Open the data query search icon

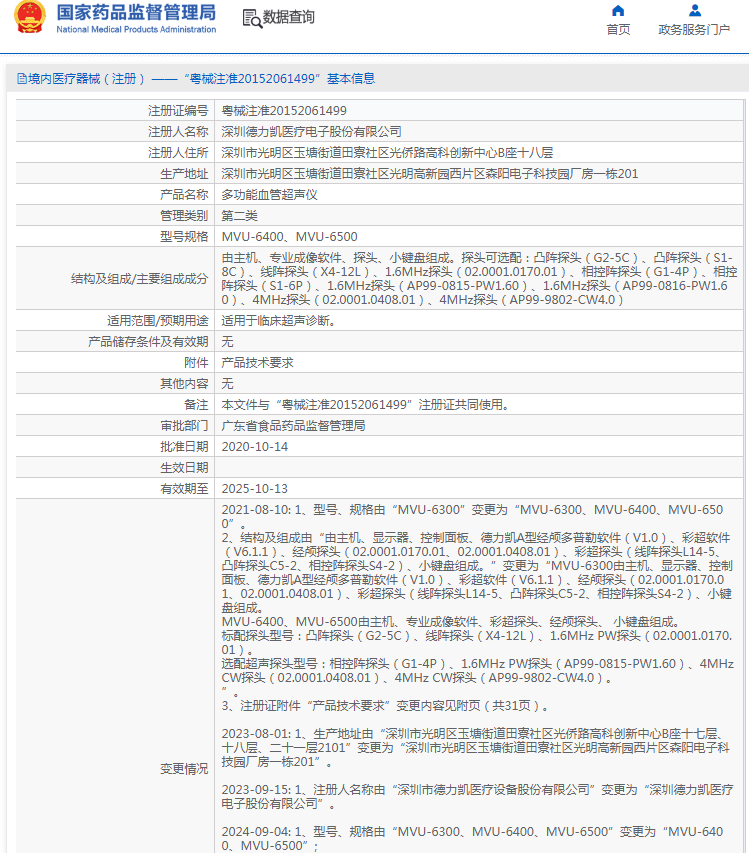(252, 18)
